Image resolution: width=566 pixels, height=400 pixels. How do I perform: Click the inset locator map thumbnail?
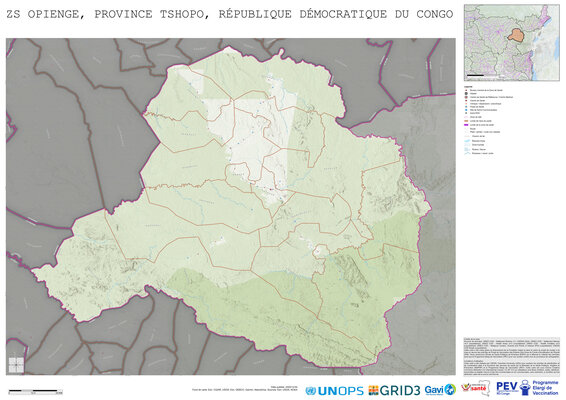511,43
